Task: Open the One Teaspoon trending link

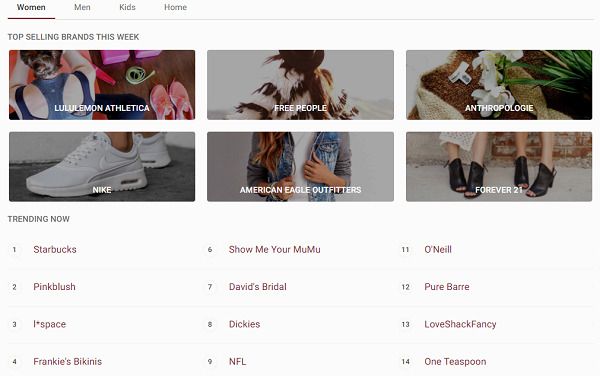Action: point(455,362)
